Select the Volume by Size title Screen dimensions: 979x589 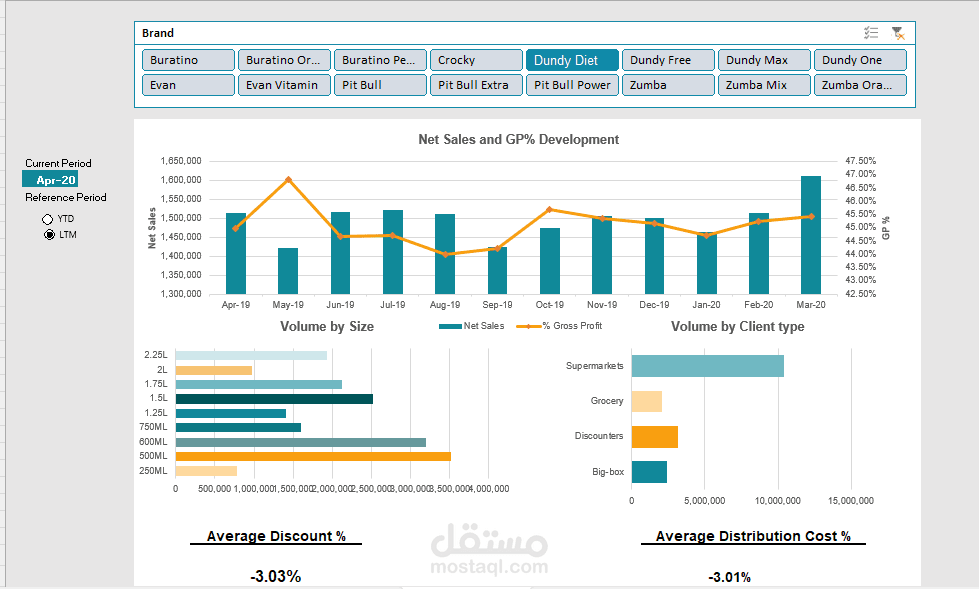point(327,327)
